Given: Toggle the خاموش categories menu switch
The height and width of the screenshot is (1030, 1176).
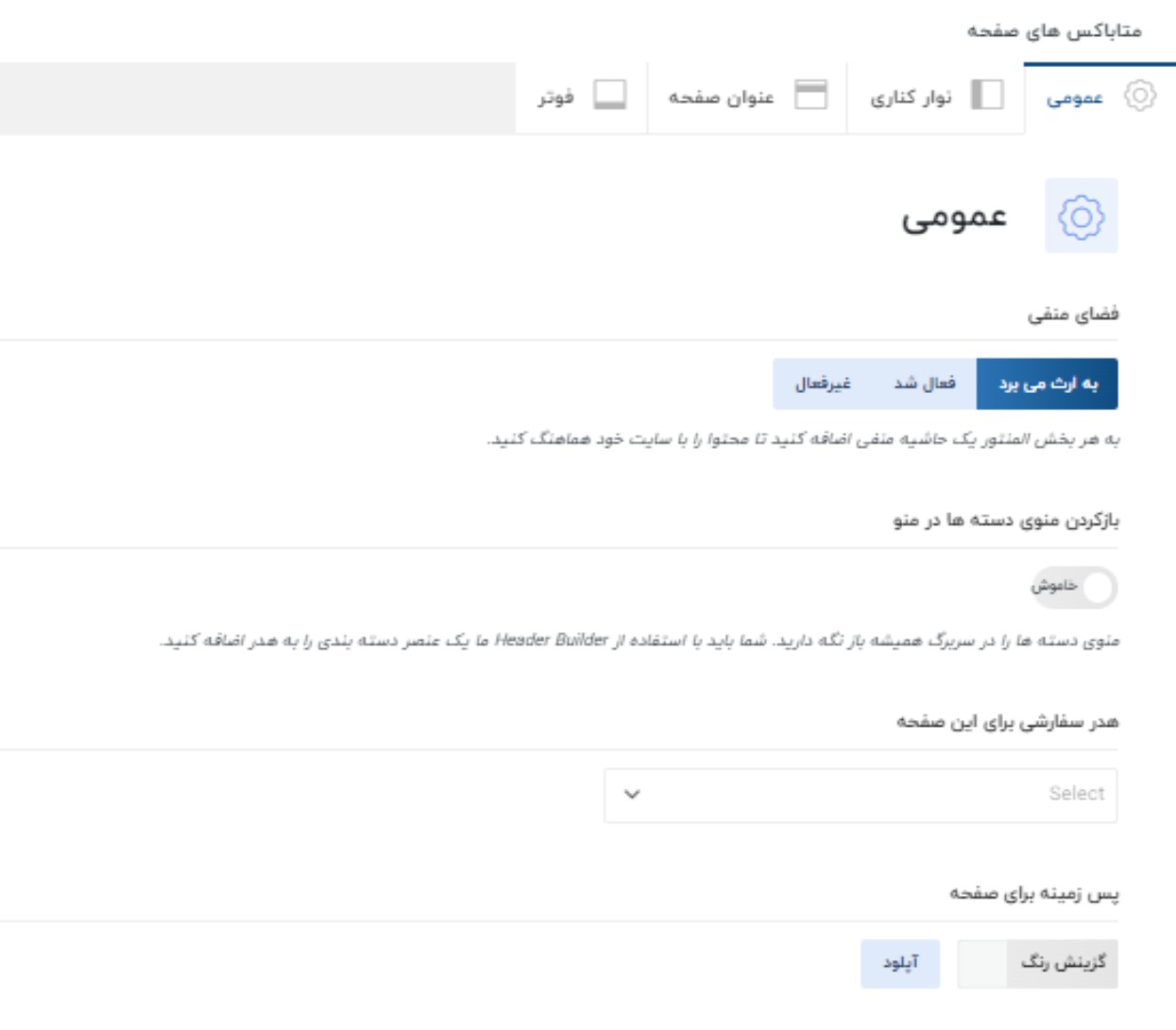Looking at the screenshot, I should (1074, 587).
